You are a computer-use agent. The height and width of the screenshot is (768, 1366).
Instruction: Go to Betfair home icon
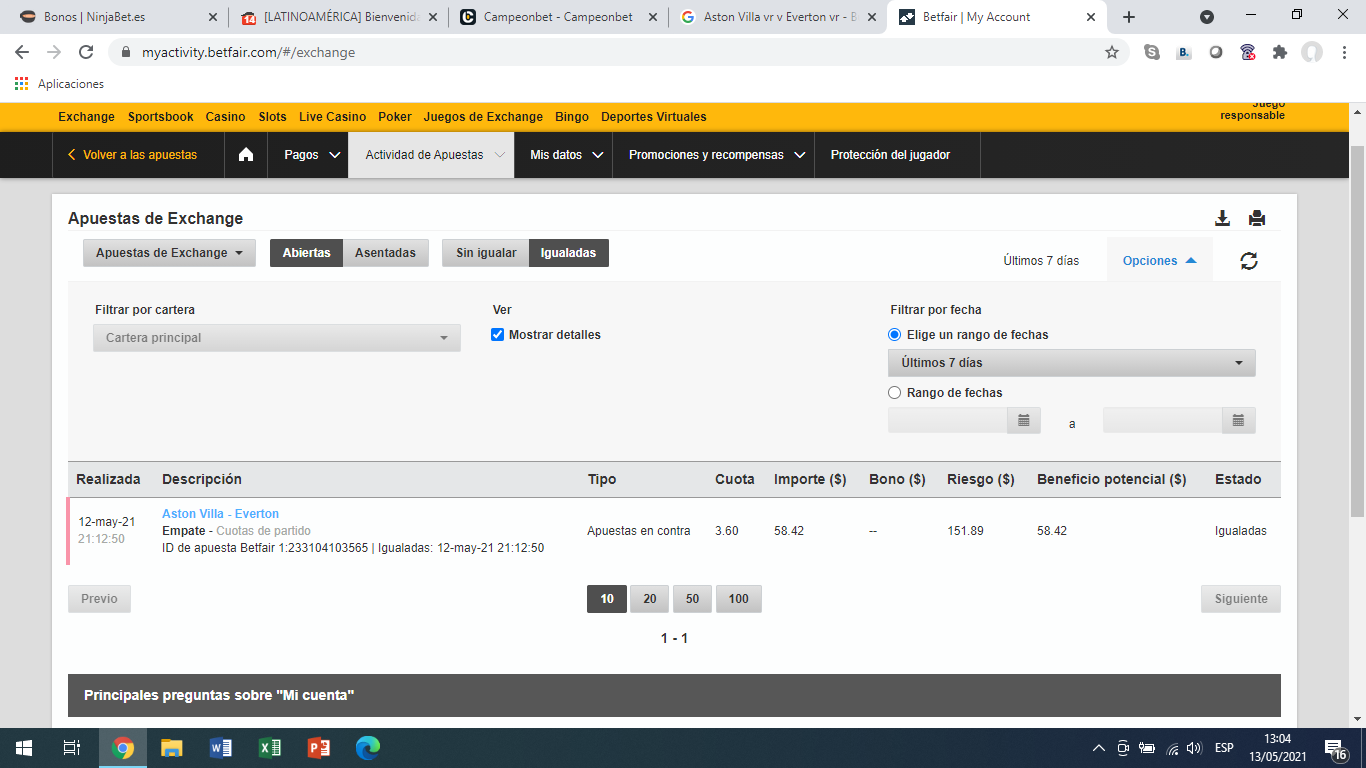[x=246, y=155]
